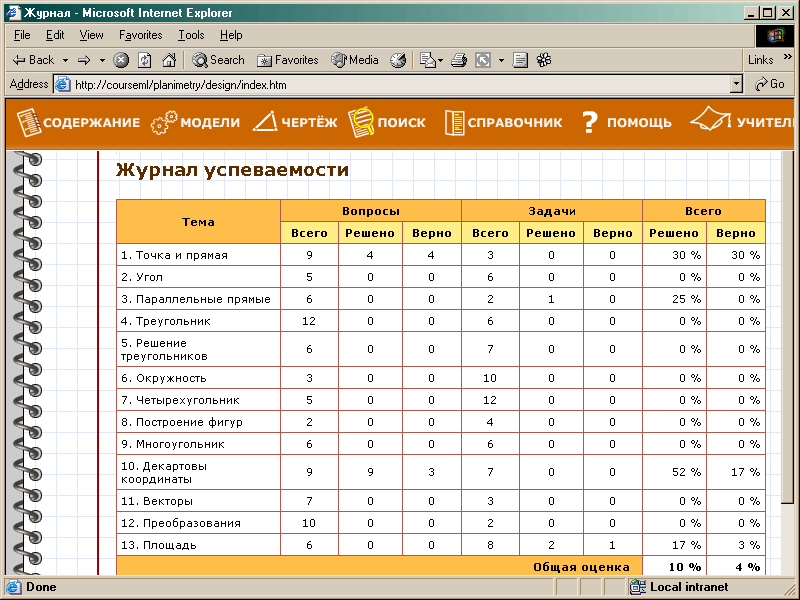Expand the Forward history dropdown arrow

102,61
